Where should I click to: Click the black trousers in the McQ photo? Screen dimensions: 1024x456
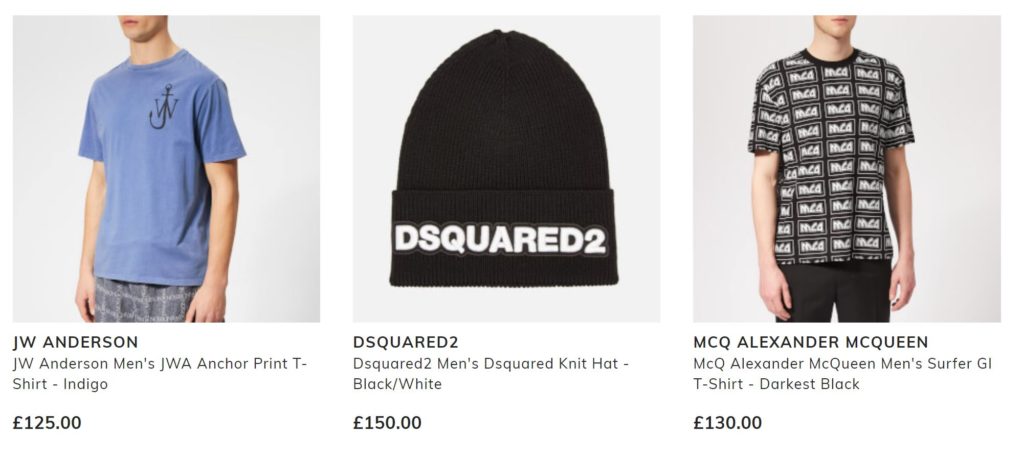tap(833, 291)
